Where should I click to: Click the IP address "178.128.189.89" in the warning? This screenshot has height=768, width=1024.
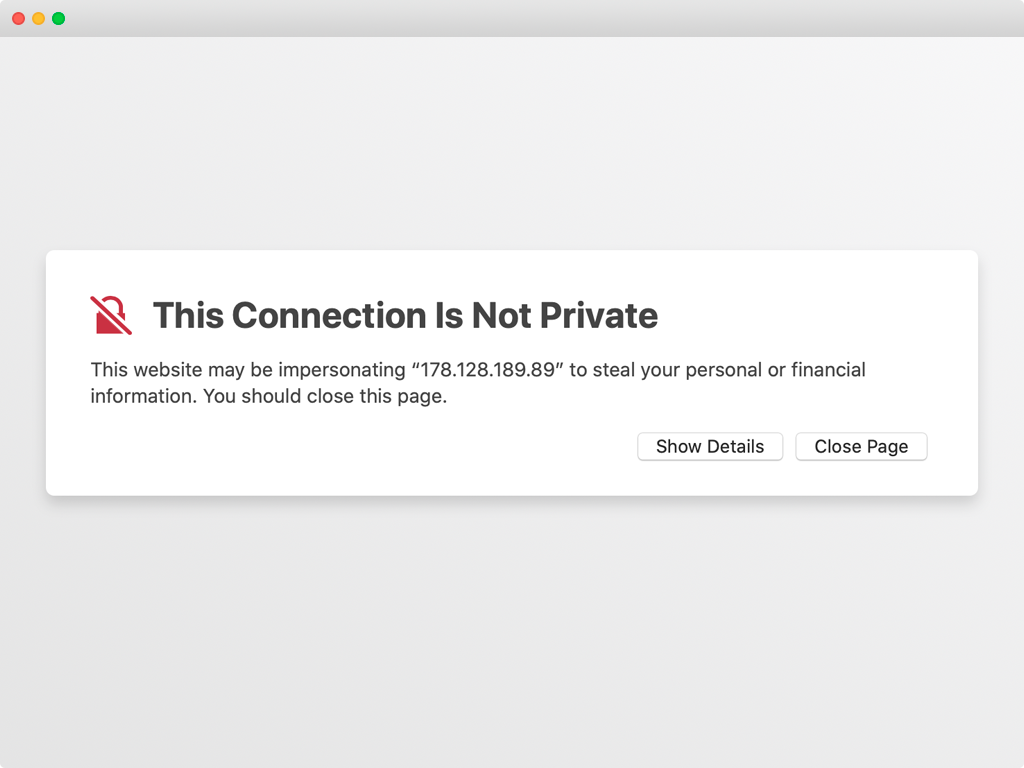click(488, 370)
